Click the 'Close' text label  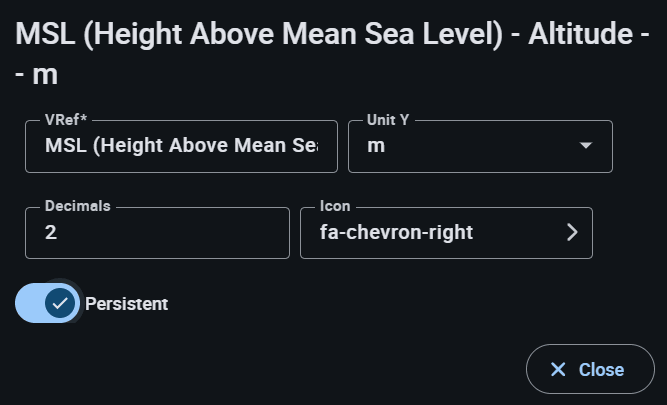click(x=601, y=370)
